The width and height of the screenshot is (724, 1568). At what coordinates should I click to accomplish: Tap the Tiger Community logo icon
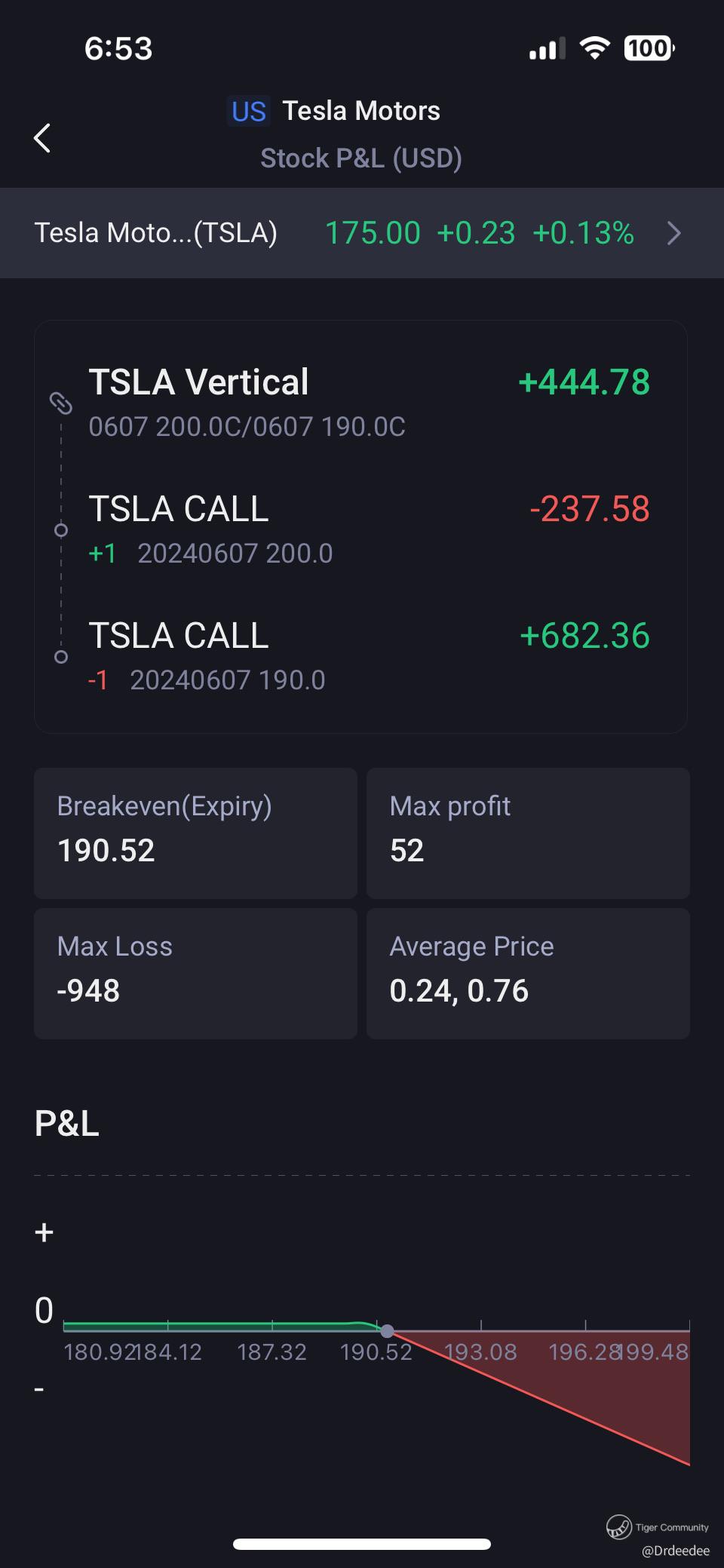coord(618,1527)
